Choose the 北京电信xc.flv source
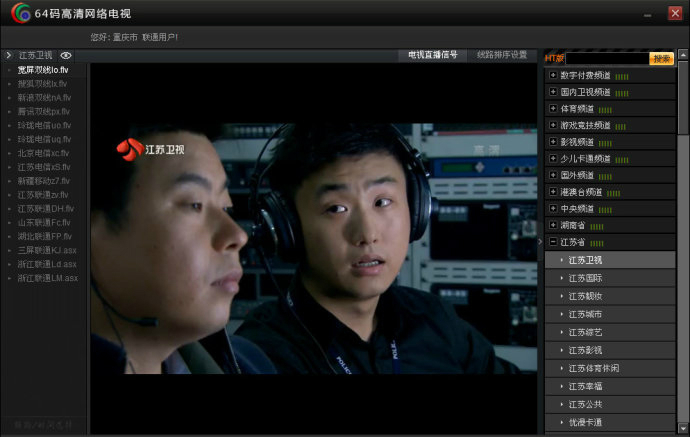Image resolution: width=690 pixels, height=437 pixels. point(43,153)
